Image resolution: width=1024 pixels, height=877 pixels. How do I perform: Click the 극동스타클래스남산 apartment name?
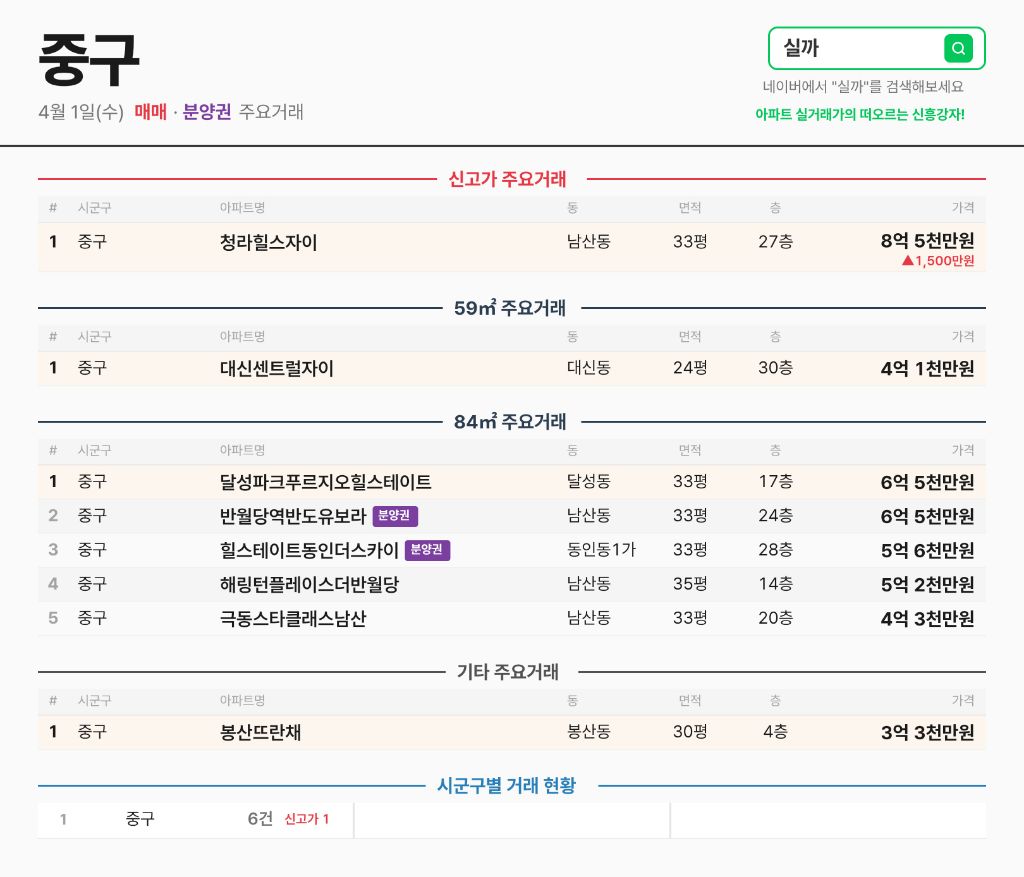click(293, 618)
